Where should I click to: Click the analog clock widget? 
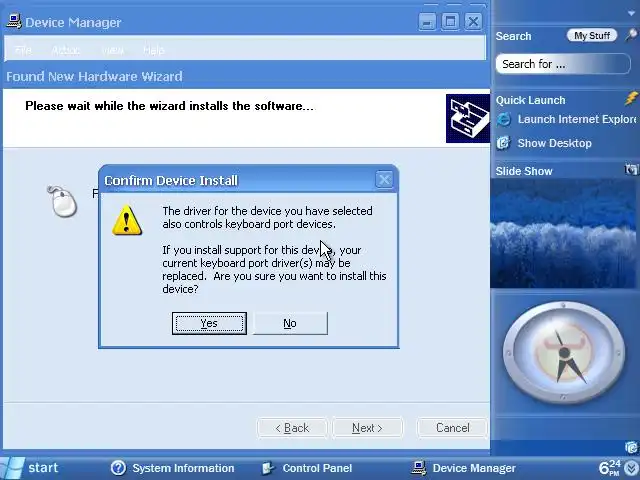[x=564, y=353]
